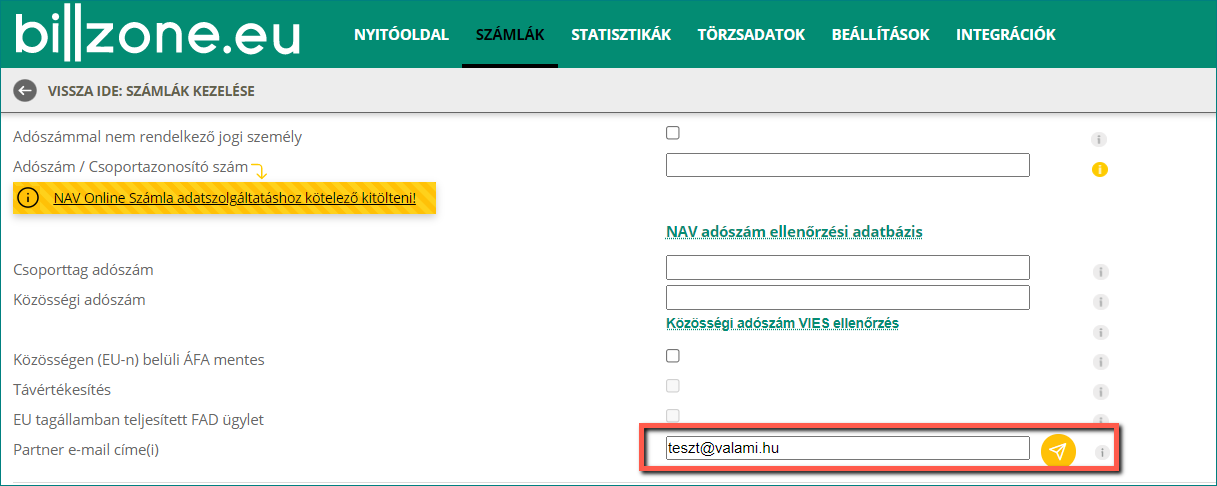Click the back arrow icon
The height and width of the screenshot is (486, 1217).
25,91
